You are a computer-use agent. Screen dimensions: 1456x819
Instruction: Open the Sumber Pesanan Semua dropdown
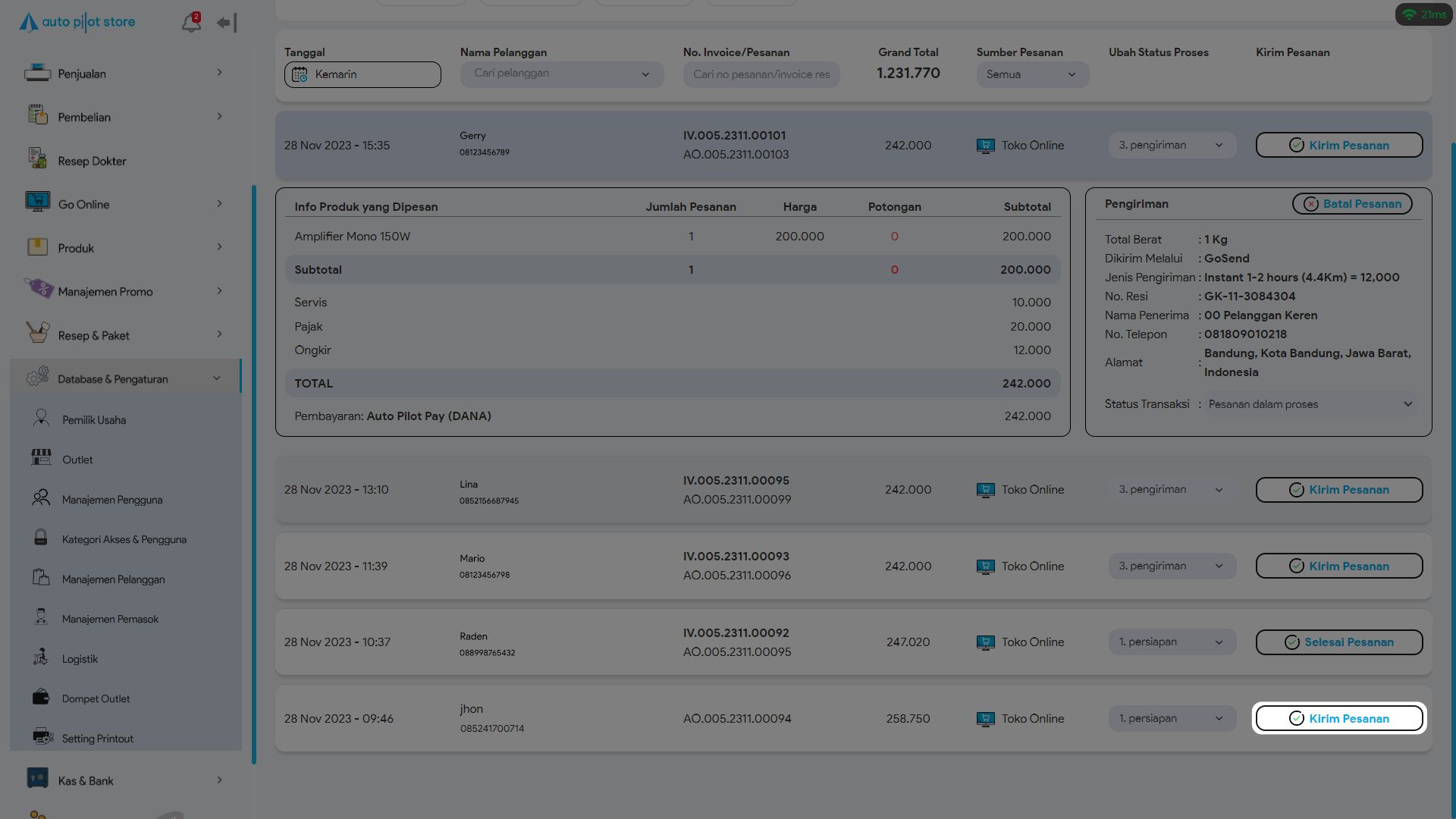pos(1031,74)
